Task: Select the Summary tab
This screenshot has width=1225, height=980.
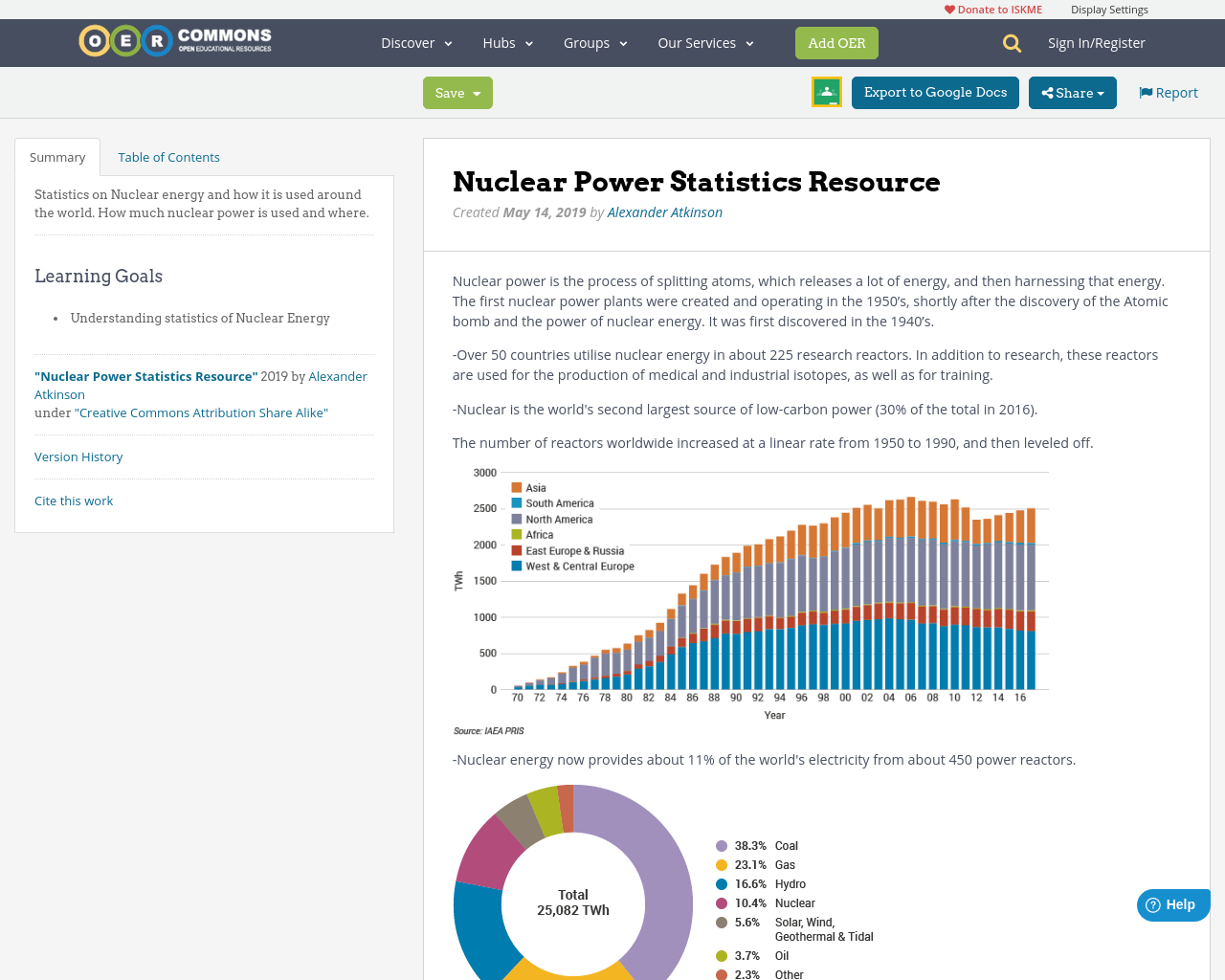Action: 56,155
